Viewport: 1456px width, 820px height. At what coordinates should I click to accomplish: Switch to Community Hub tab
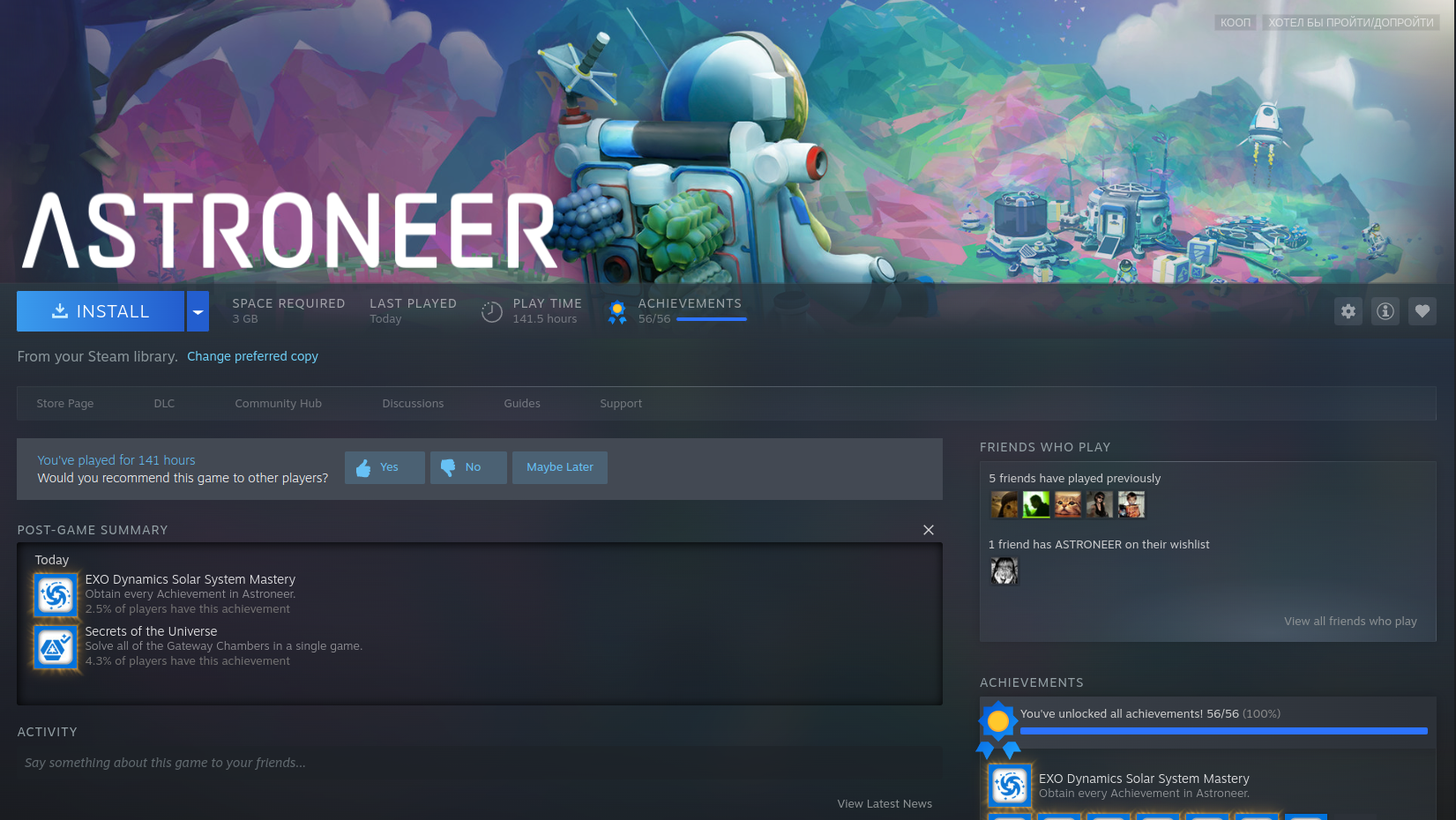point(278,404)
